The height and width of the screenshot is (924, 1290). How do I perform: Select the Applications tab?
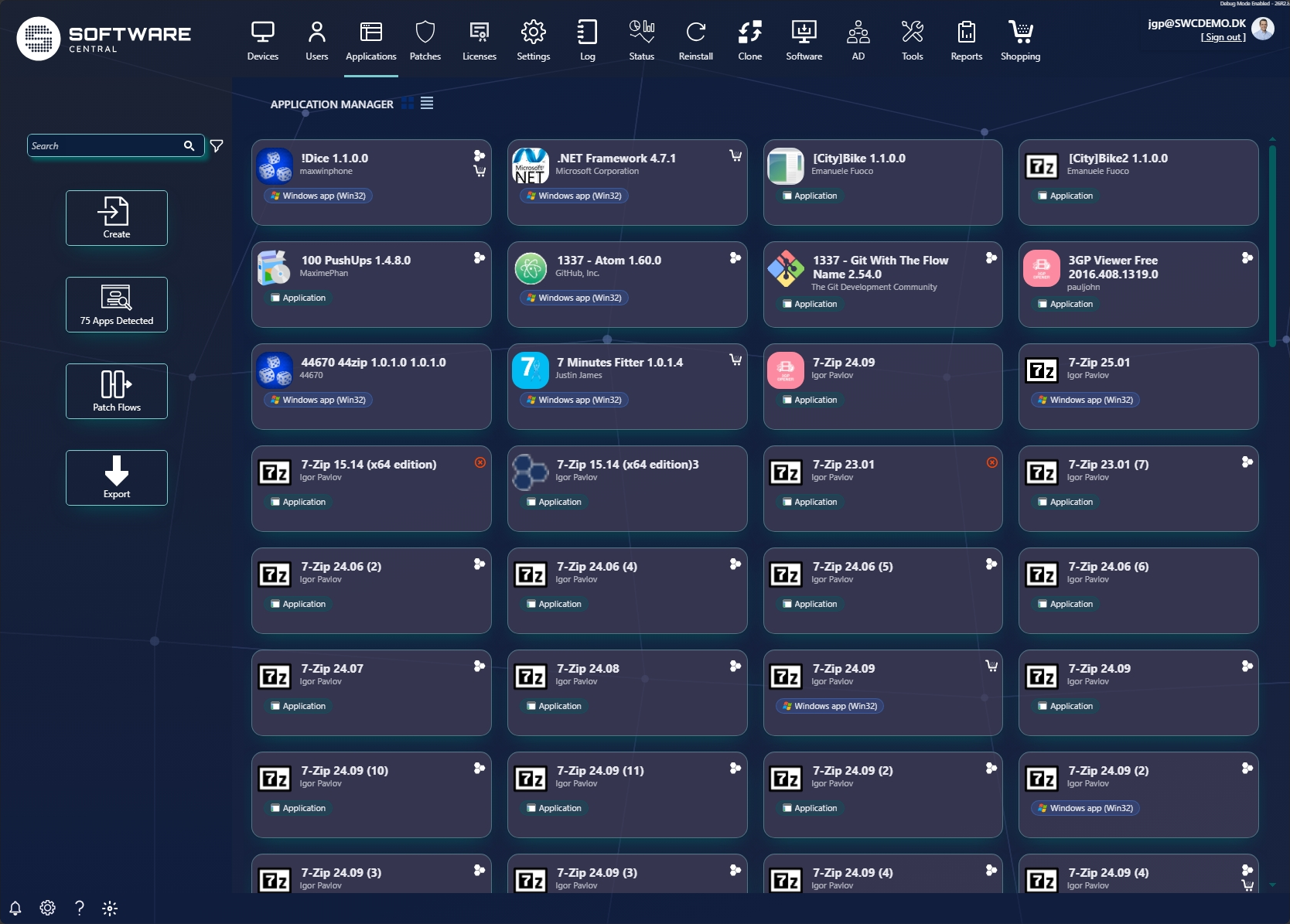[x=370, y=41]
